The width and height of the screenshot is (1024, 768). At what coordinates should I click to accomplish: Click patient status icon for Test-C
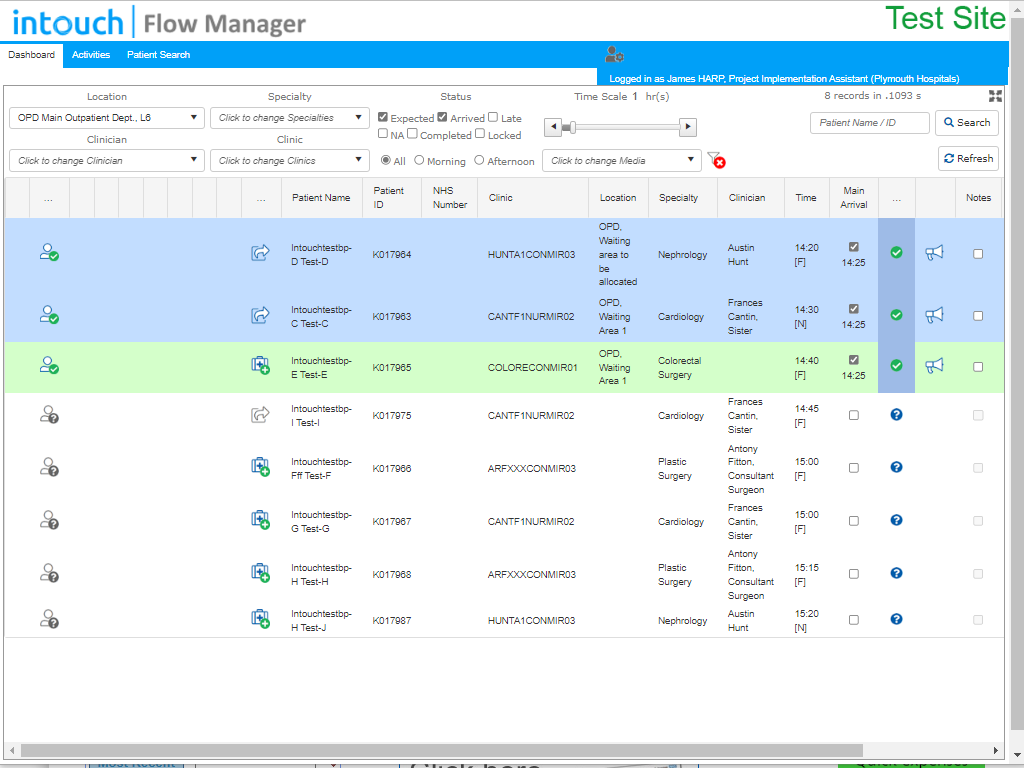coord(49,314)
